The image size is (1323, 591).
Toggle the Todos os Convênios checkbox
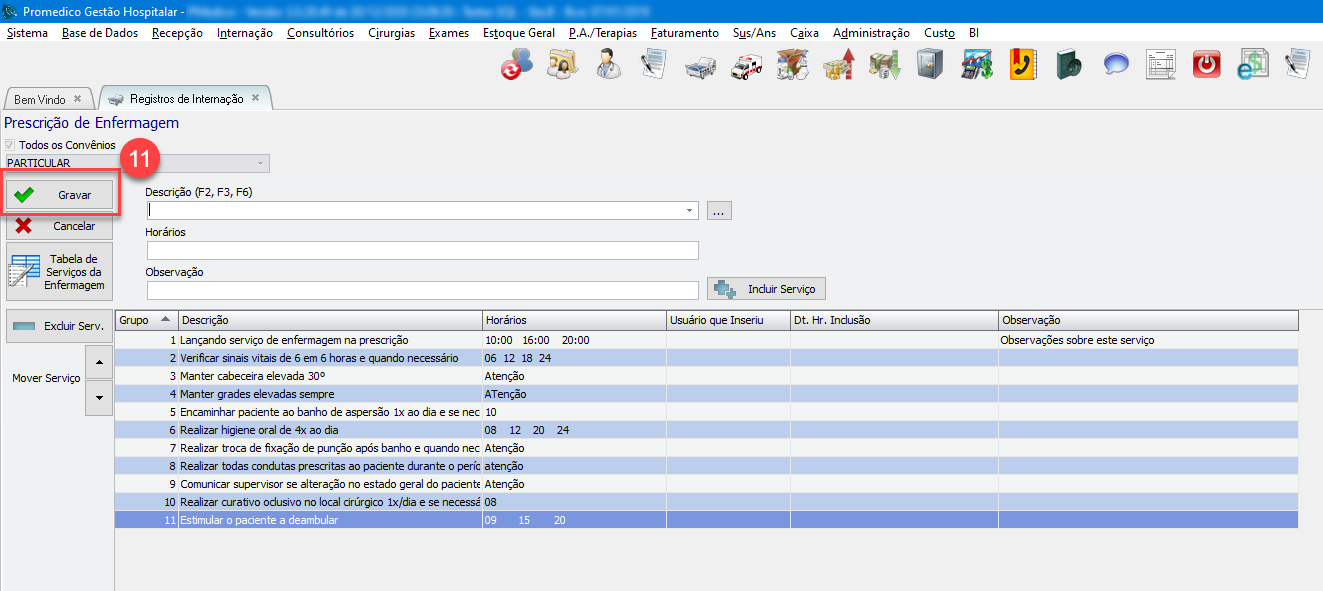(11, 145)
